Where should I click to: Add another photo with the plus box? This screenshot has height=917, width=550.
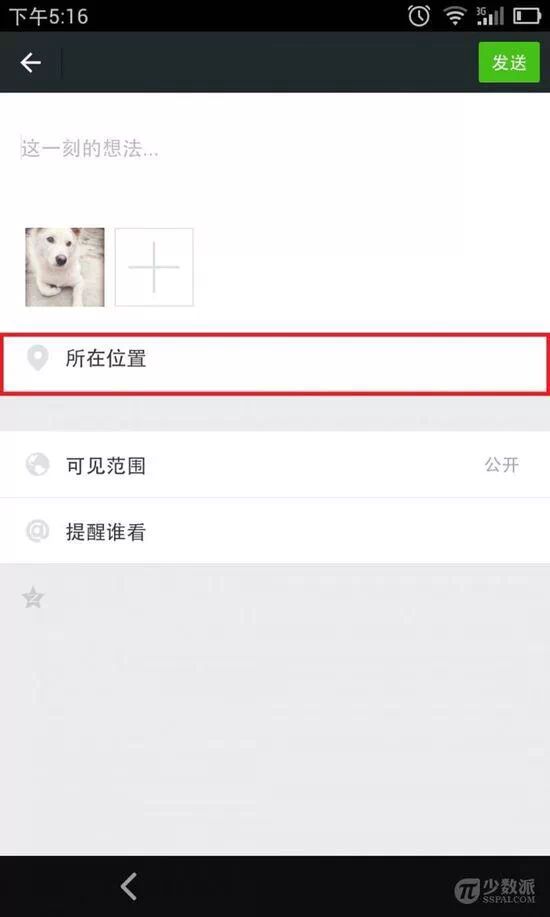[x=154, y=267]
